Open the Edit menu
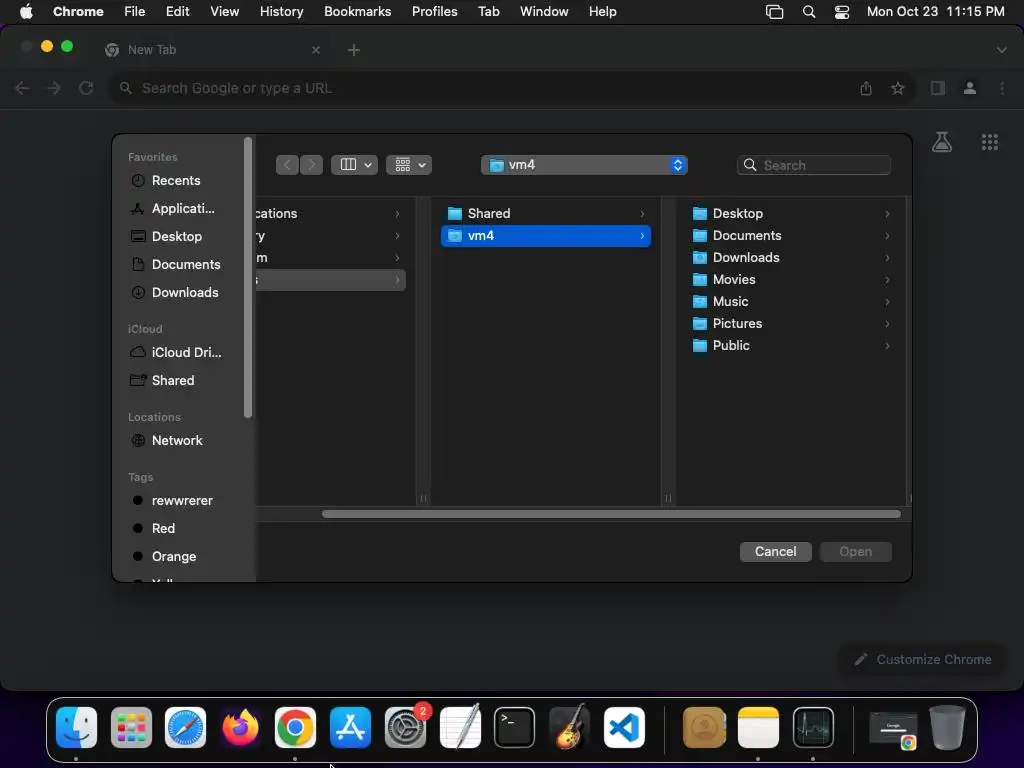1024x768 pixels. pos(177,12)
